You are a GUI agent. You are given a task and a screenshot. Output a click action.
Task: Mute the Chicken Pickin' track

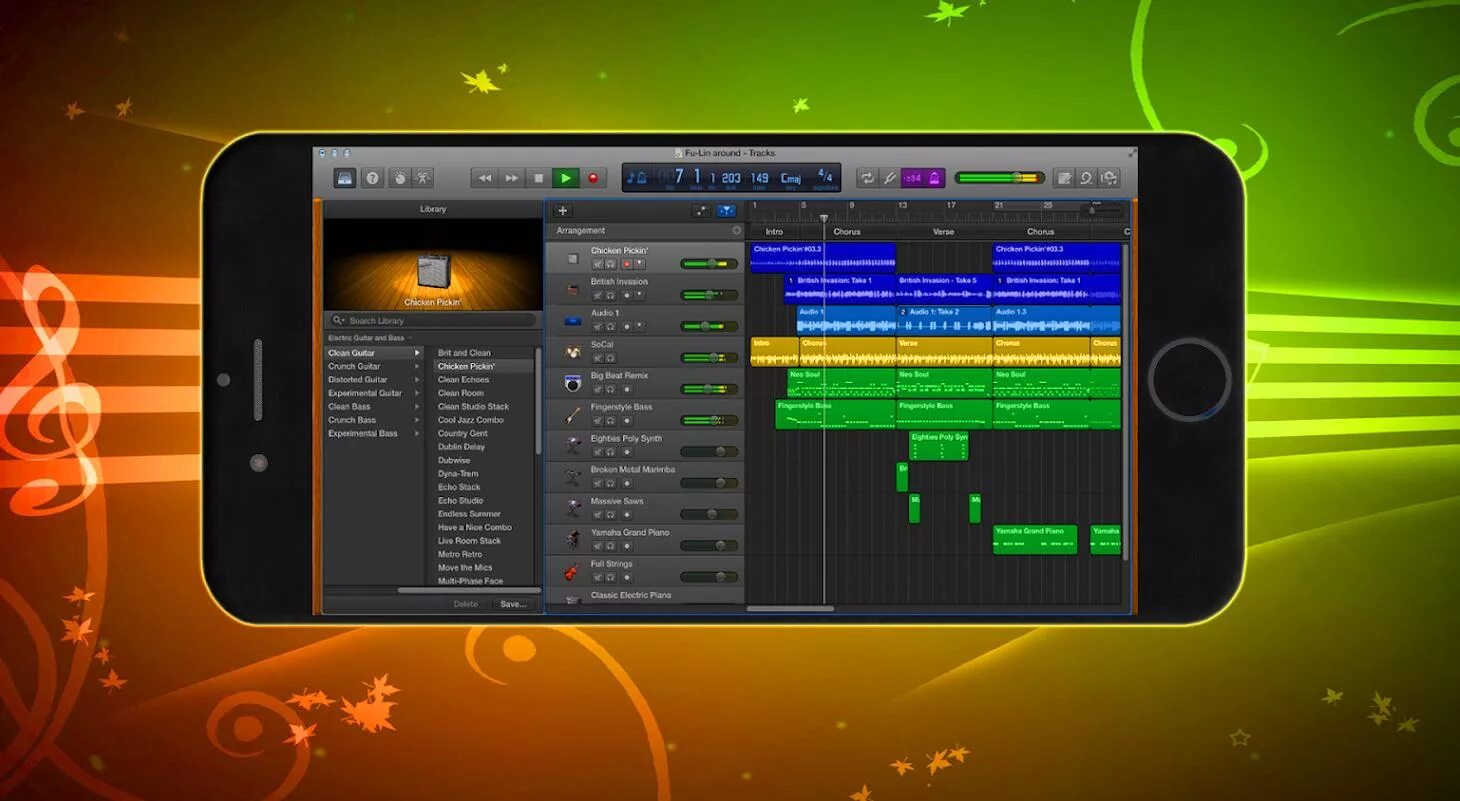[597, 264]
